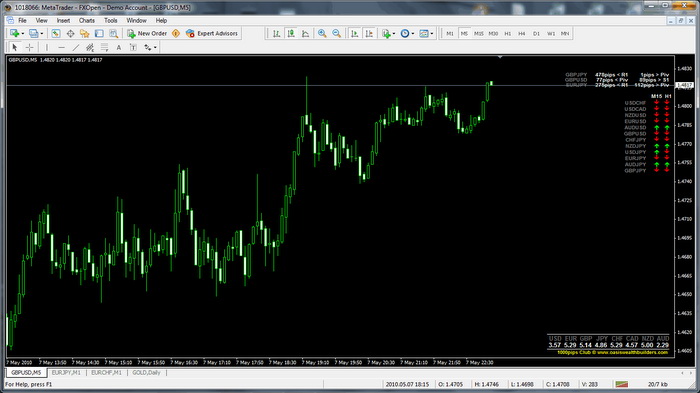This screenshot has height=393, width=700.
Task: Open the Window menu
Action: pos(136,21)
